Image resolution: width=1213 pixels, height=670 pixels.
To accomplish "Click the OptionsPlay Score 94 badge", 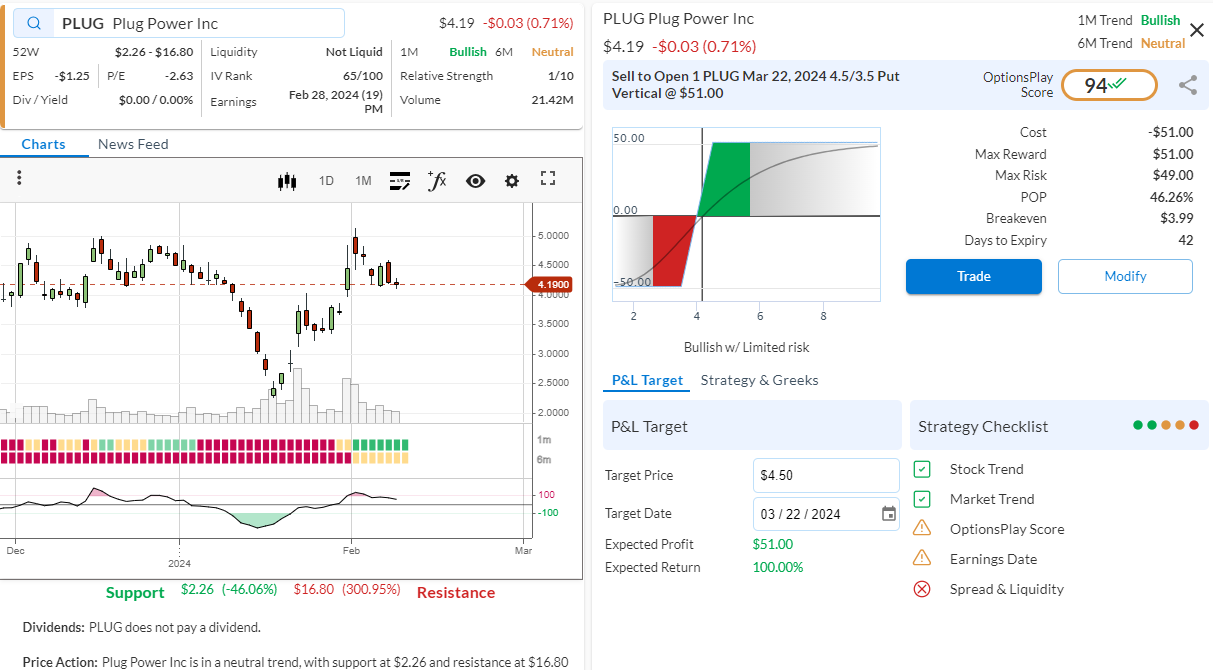I will click(1109, 85).
